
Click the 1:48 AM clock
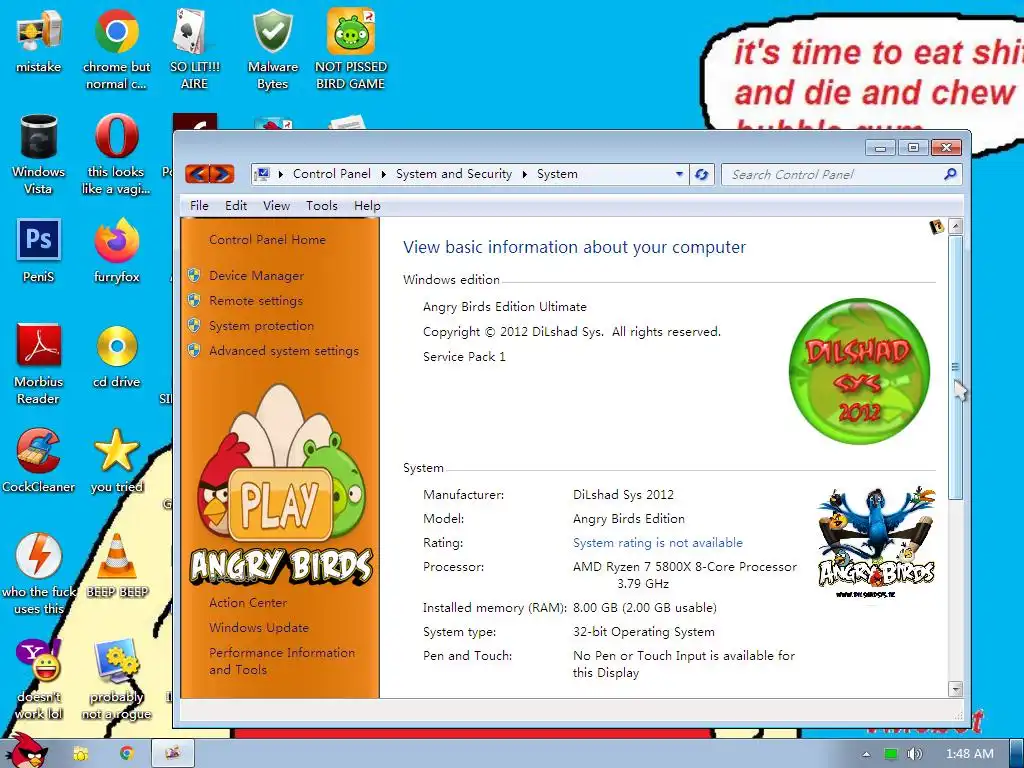[x=969, y=754]
